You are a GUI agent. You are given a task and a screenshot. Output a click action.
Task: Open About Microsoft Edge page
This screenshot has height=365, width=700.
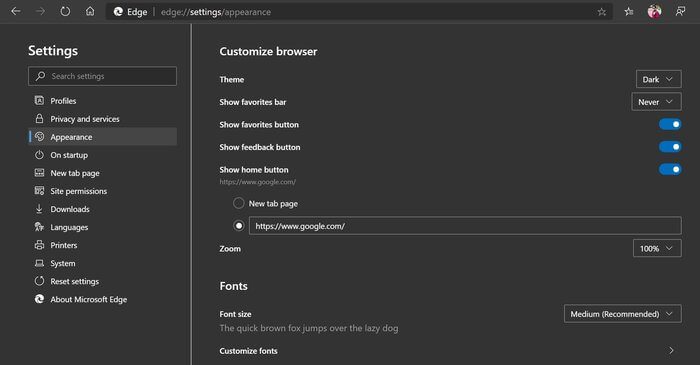(103, 299)
